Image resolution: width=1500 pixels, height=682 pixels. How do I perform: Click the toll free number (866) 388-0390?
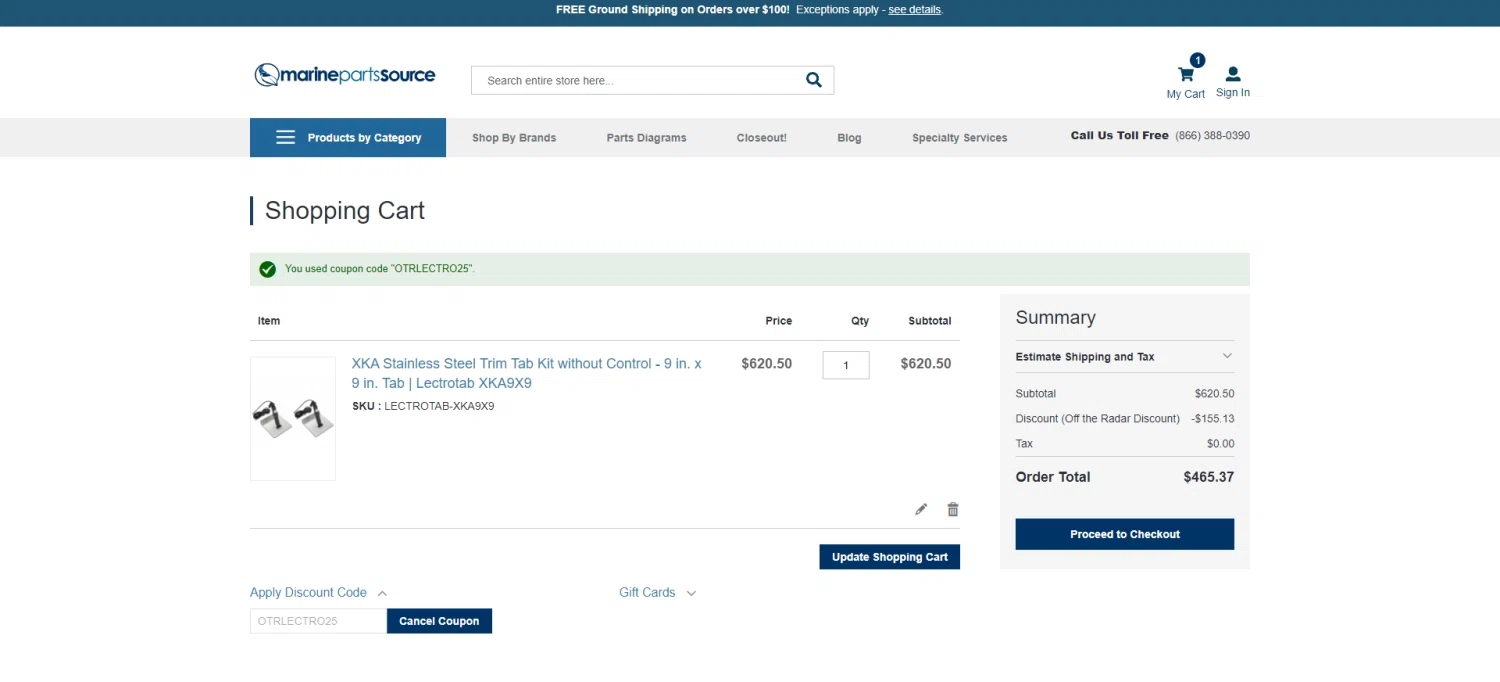[x=1212, y=136]
